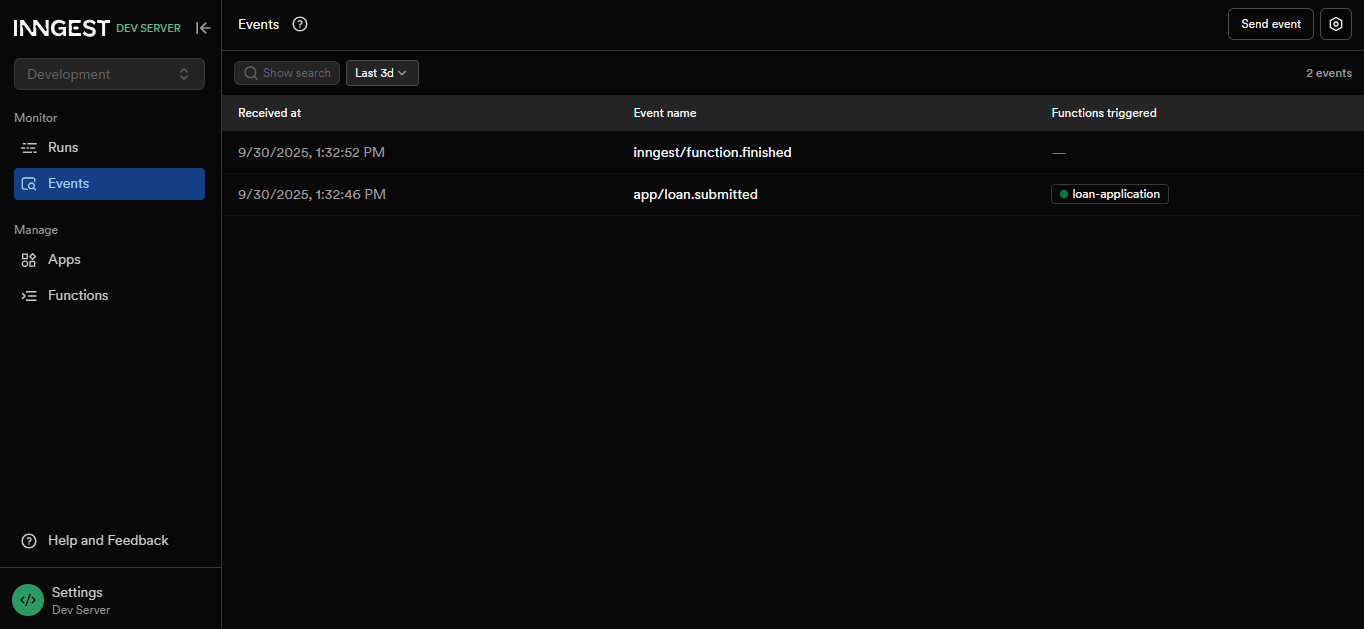Screen dimensions: 1364x629
Task: Click the Help and Feedback icon
Action: (x=27, y=540)
